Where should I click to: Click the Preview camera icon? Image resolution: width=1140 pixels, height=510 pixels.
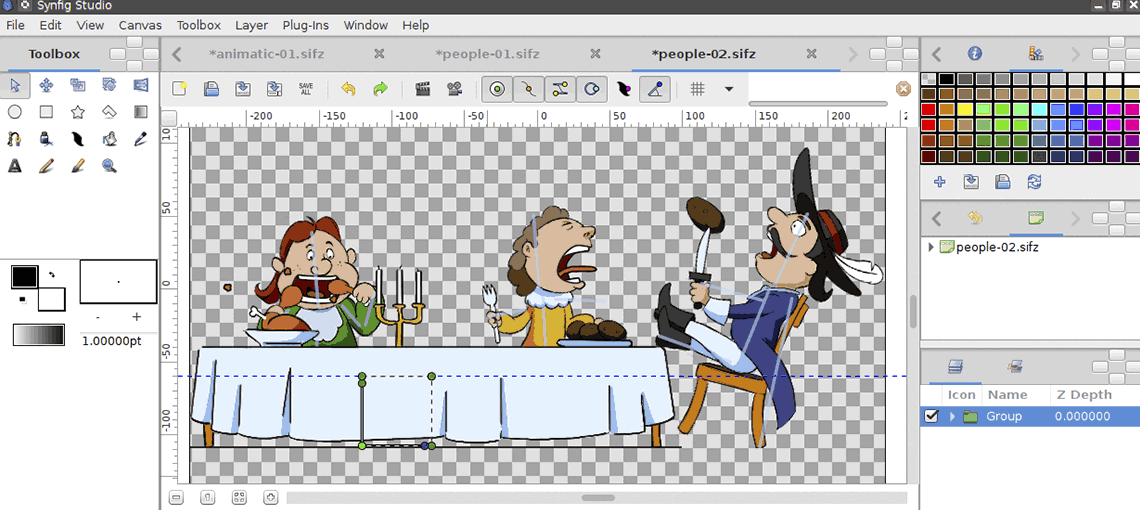click(x=455, y=89)
